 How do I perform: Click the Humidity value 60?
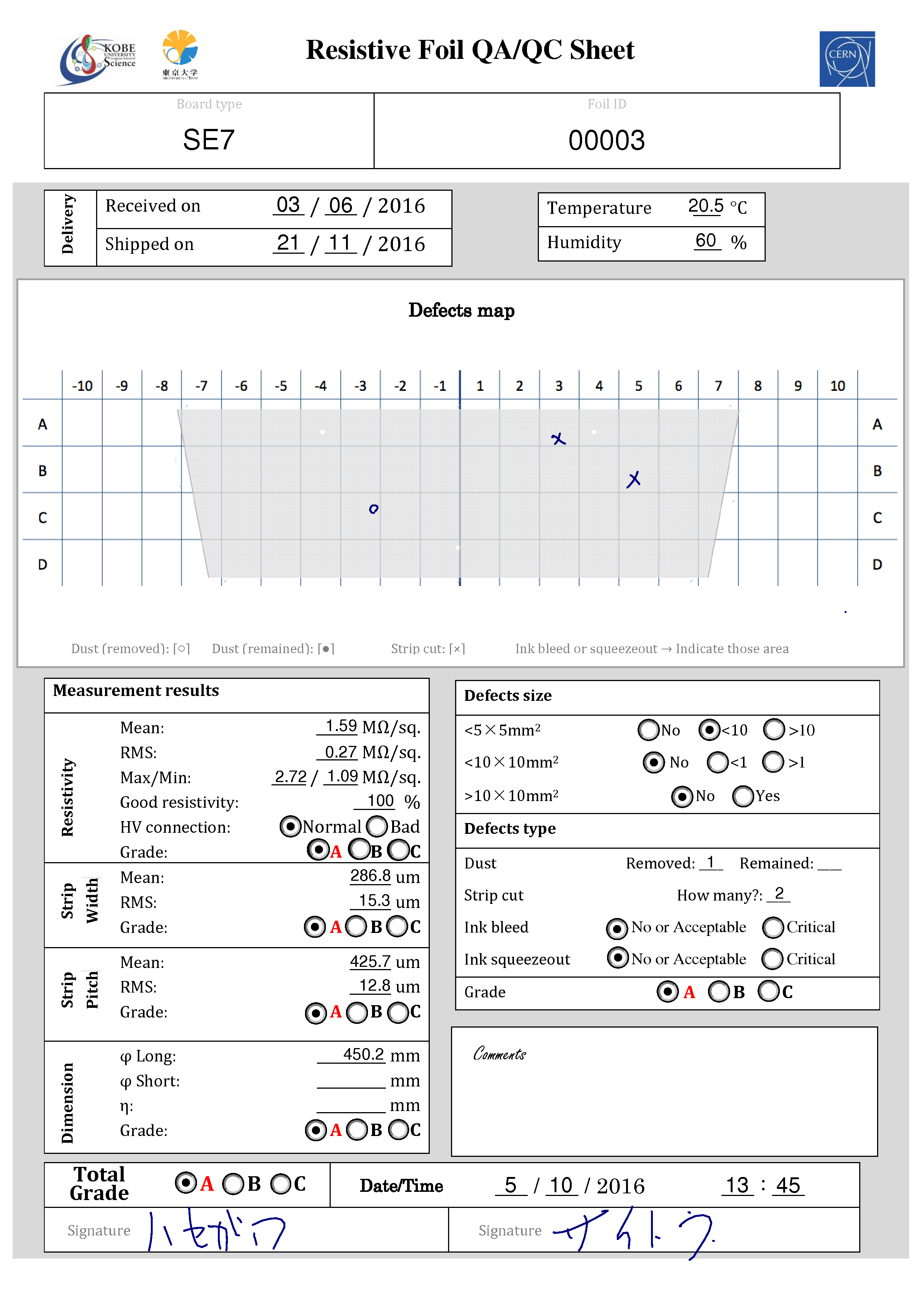coord(706,241)
